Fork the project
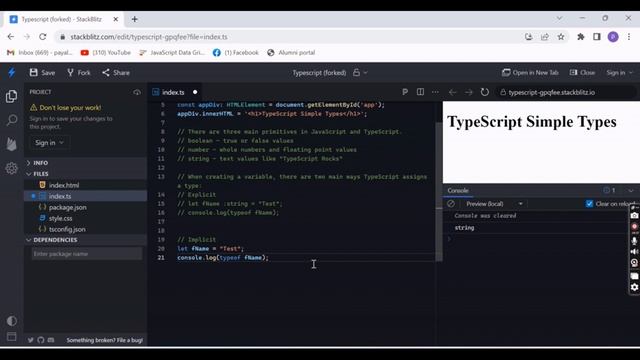Screen dimensions: 640x360 79,73
